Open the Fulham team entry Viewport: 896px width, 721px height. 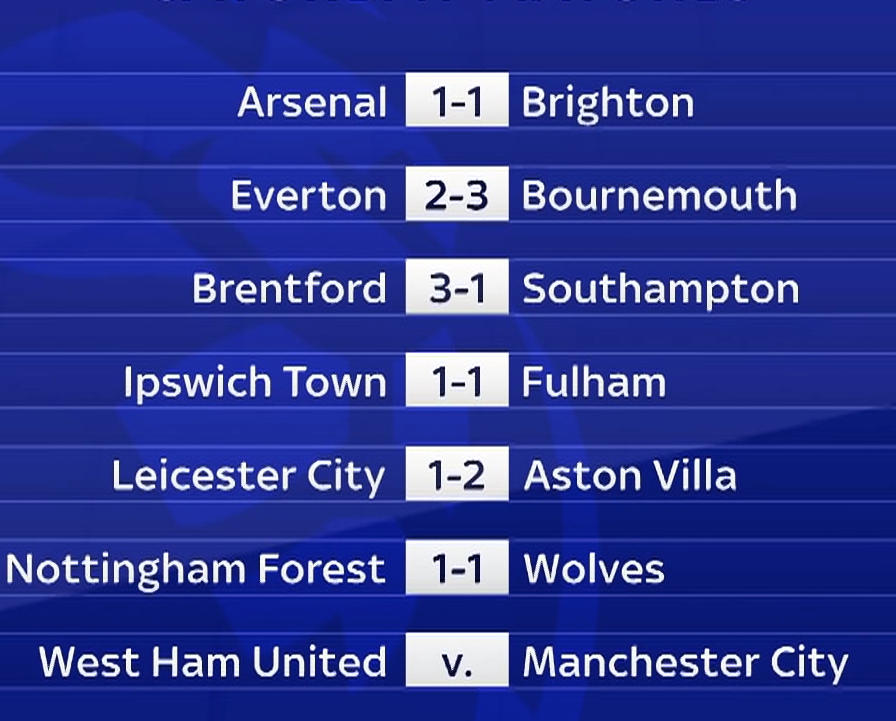coord(594,382)
